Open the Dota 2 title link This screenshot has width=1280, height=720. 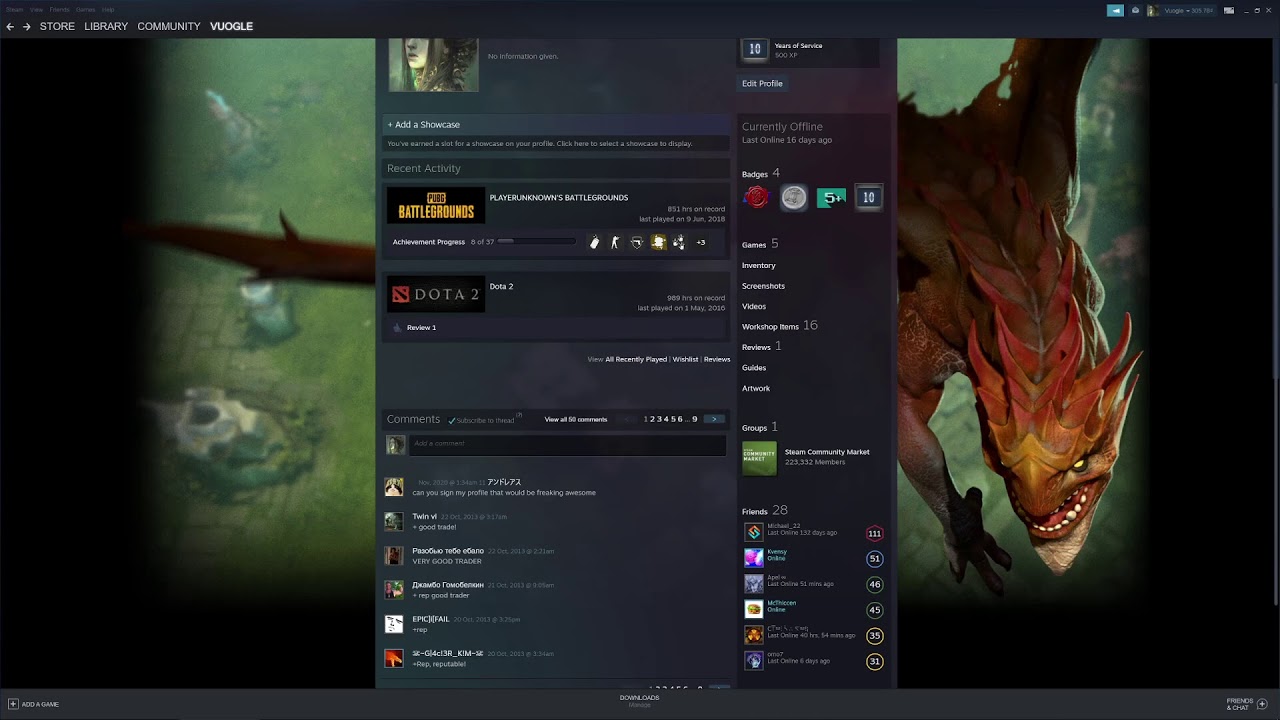[501, 287]
